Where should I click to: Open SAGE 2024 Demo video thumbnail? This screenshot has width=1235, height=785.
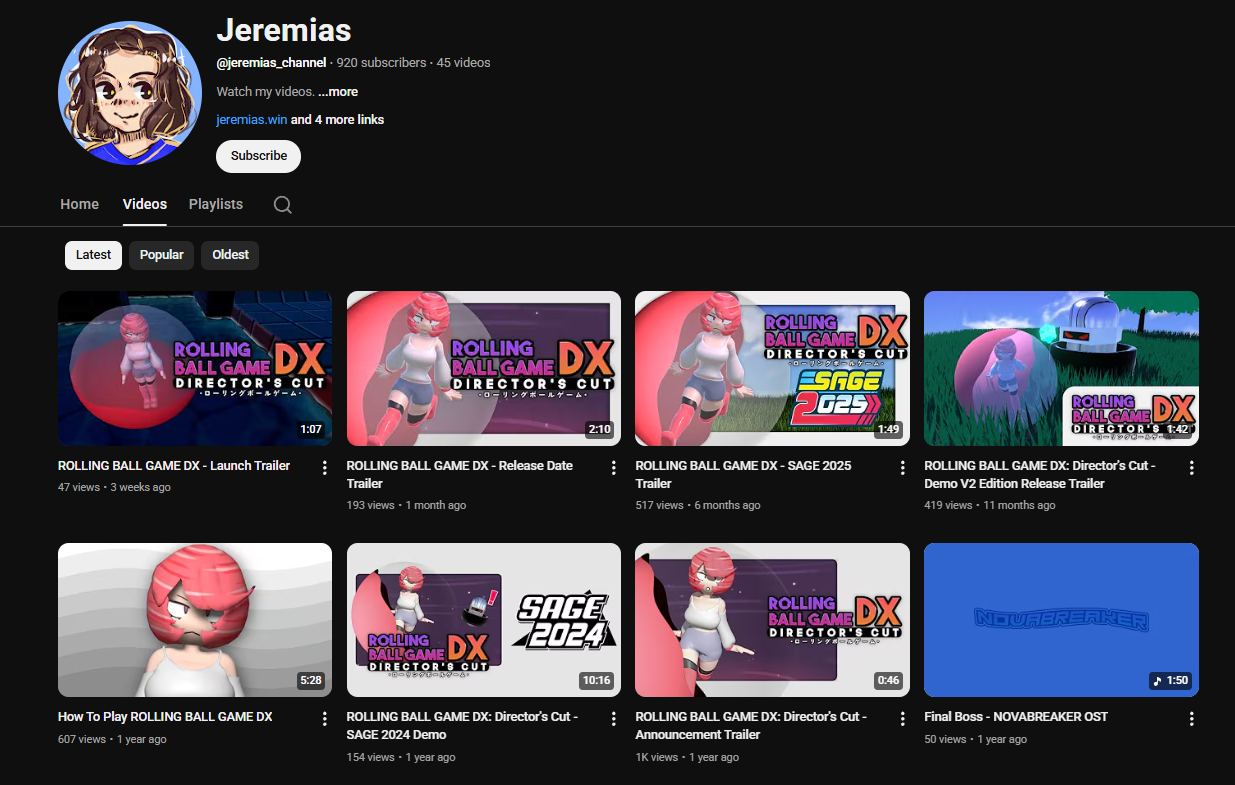tap(484, 620)
